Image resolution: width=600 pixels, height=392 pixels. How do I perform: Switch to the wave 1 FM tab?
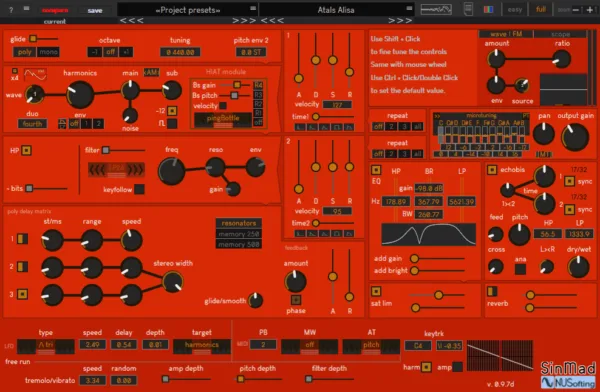506,34
